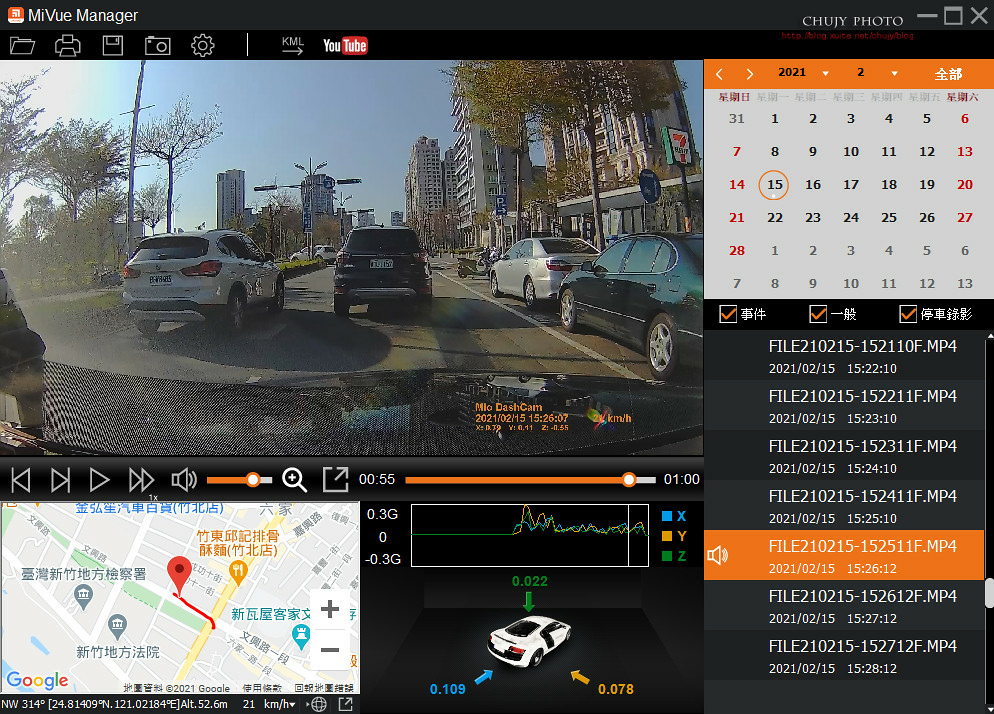994x714 pixels.
Task: Select FILE210215-152110F.MP4
Action: coord(844,356)
